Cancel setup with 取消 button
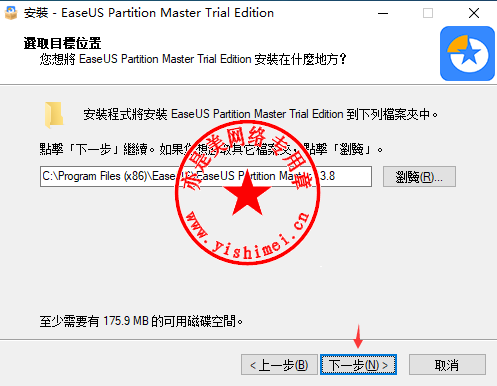 tap(447, 365)
